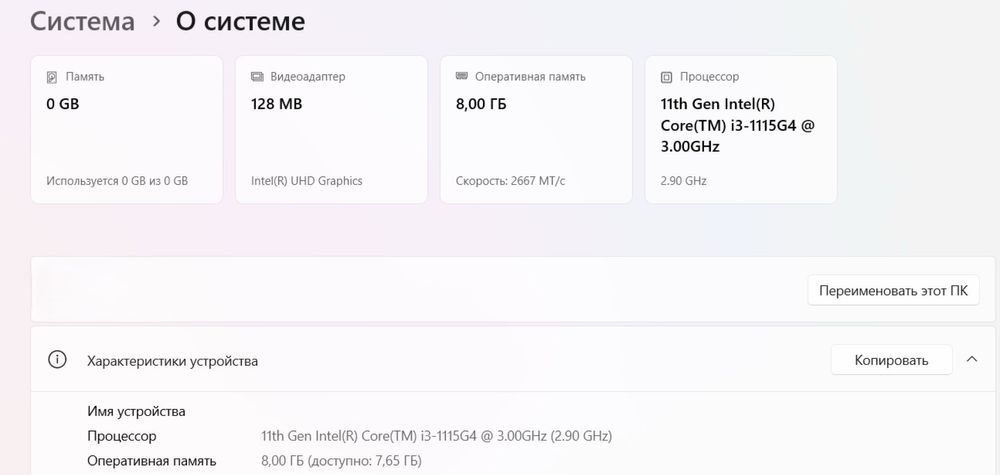Click the info icon beside Характеристики устройства
1000x475 pixels.
pos(58,360)
